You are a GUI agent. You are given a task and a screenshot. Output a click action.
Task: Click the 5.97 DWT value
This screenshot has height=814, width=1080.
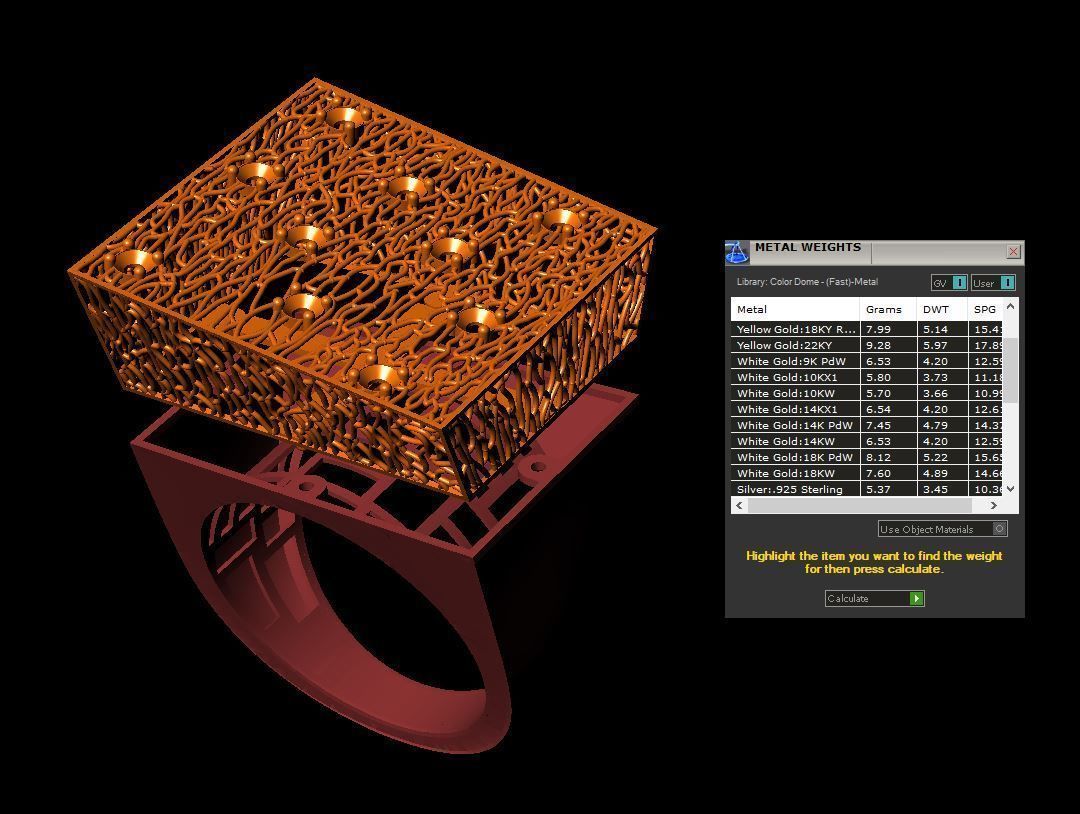click(x=935, y=345)
